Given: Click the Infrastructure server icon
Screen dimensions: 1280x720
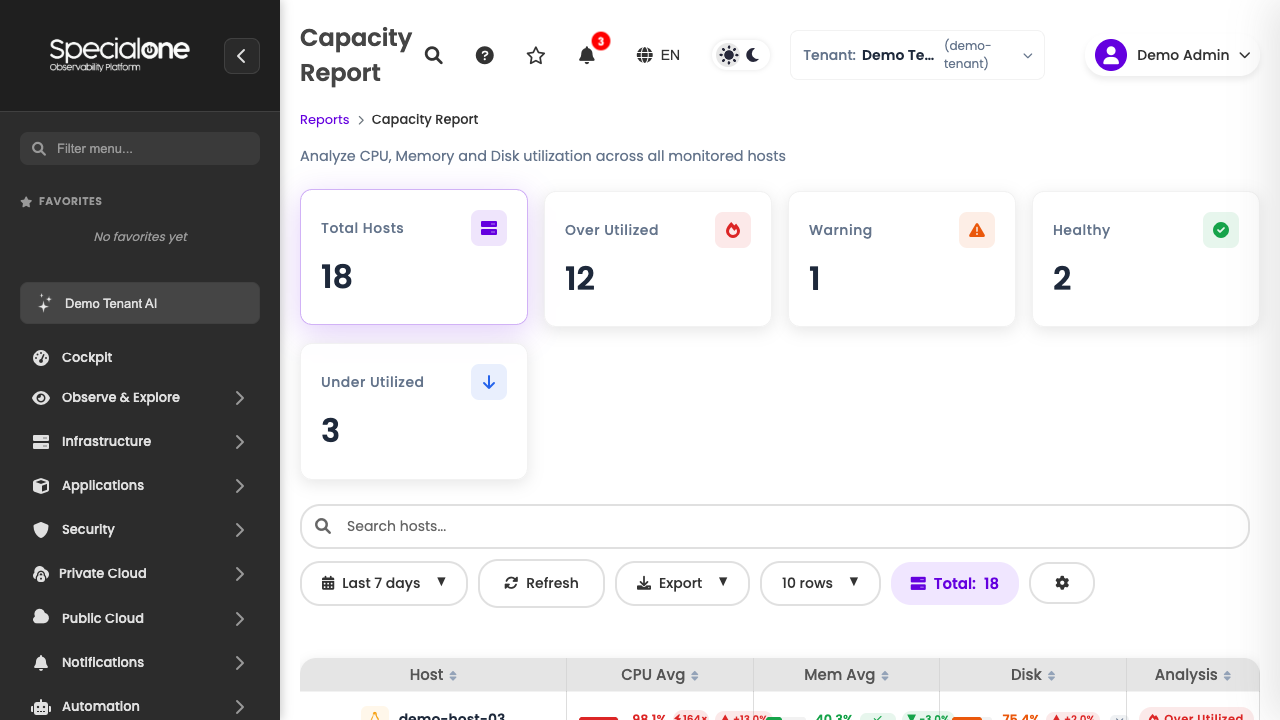Looking at the screenshot, I should coord(41,442).
